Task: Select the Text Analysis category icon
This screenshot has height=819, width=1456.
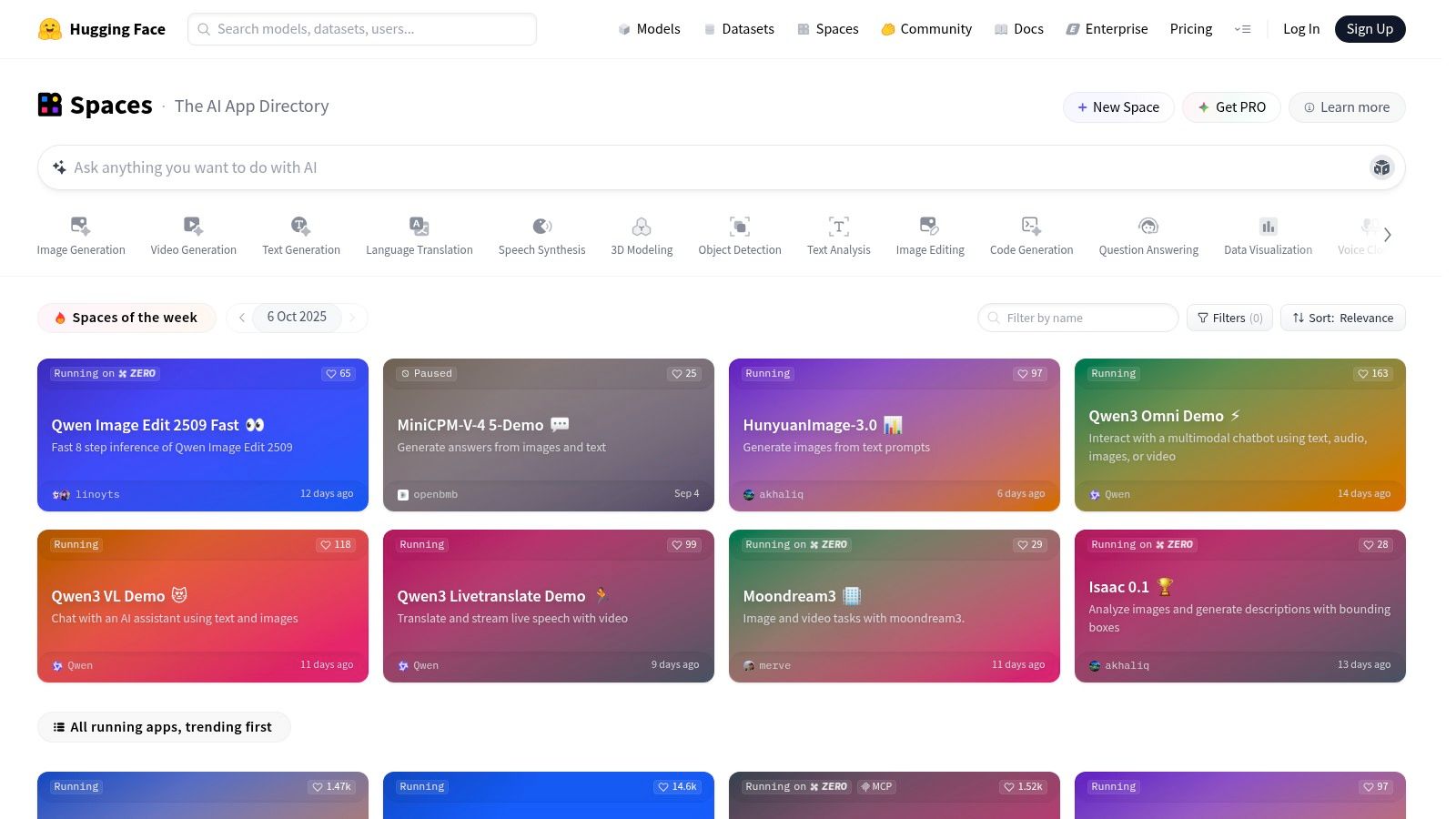Action: click(839, 226)
